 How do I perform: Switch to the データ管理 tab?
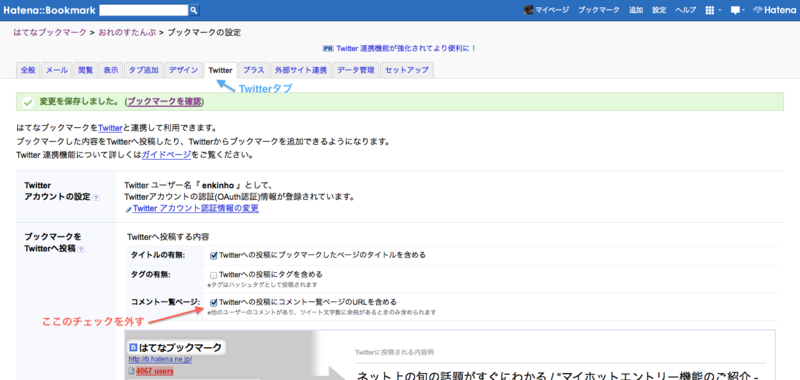pyautogui.click(x=356, y=70)
